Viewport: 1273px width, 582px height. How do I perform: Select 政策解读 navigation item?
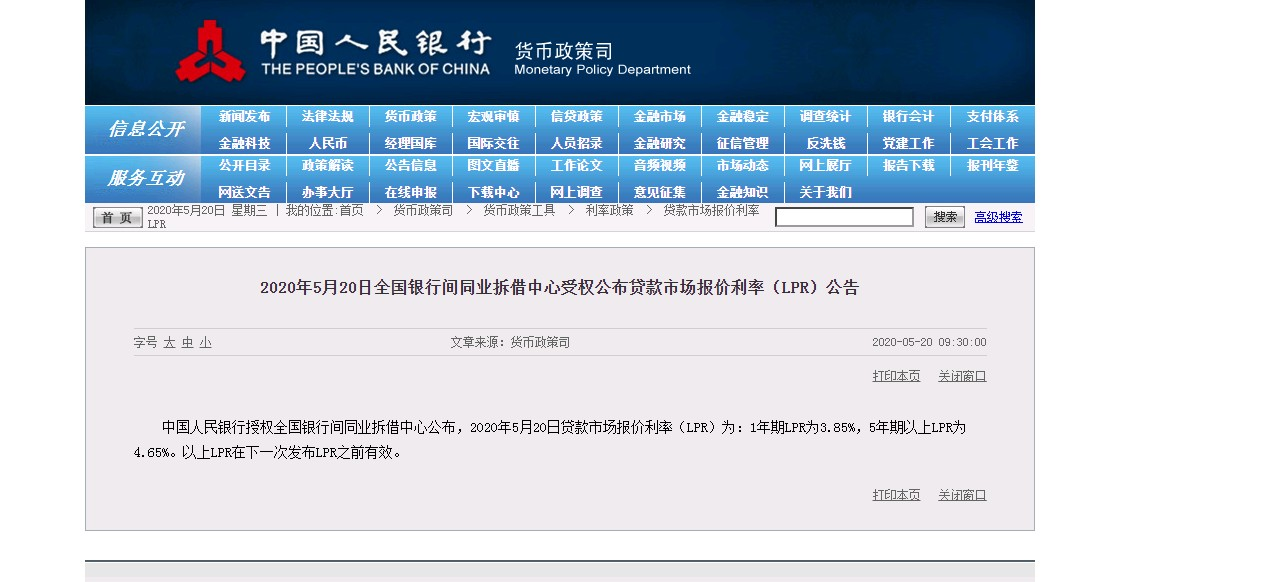pos(327,166)
